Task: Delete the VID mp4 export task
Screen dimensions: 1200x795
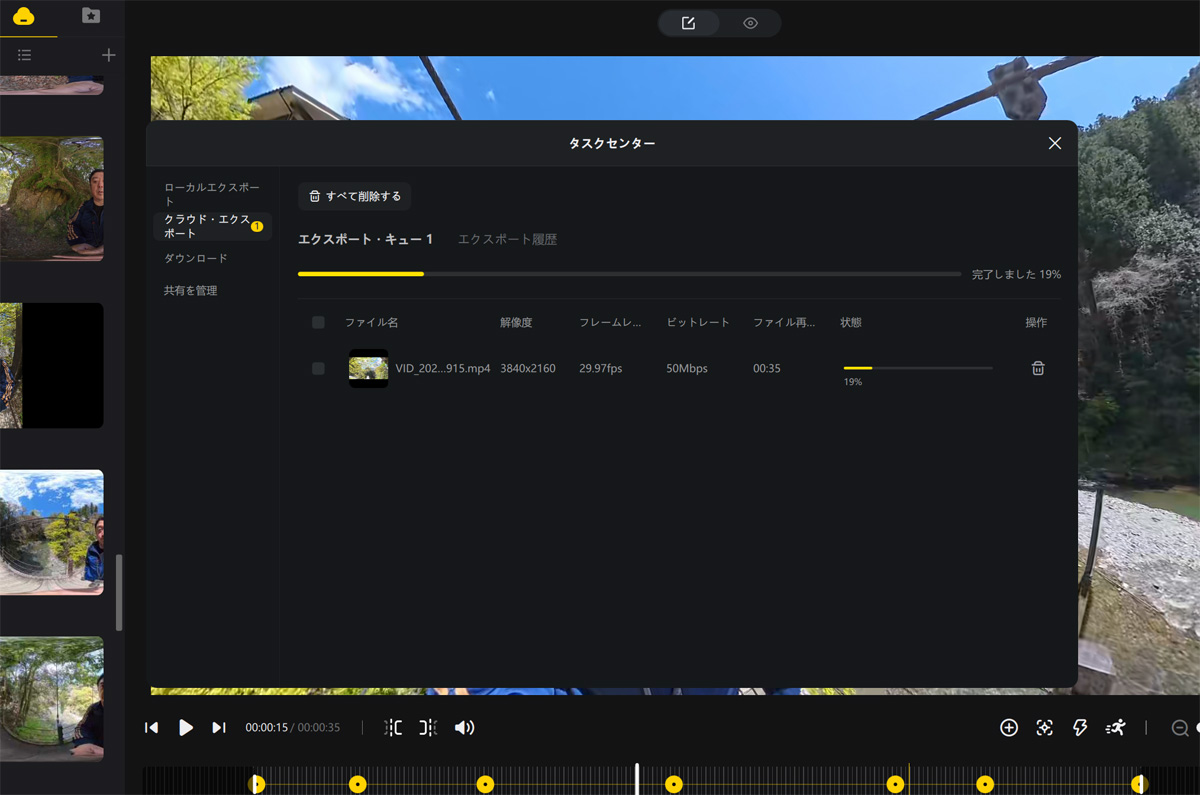Action: click(x=1038, y=369)
